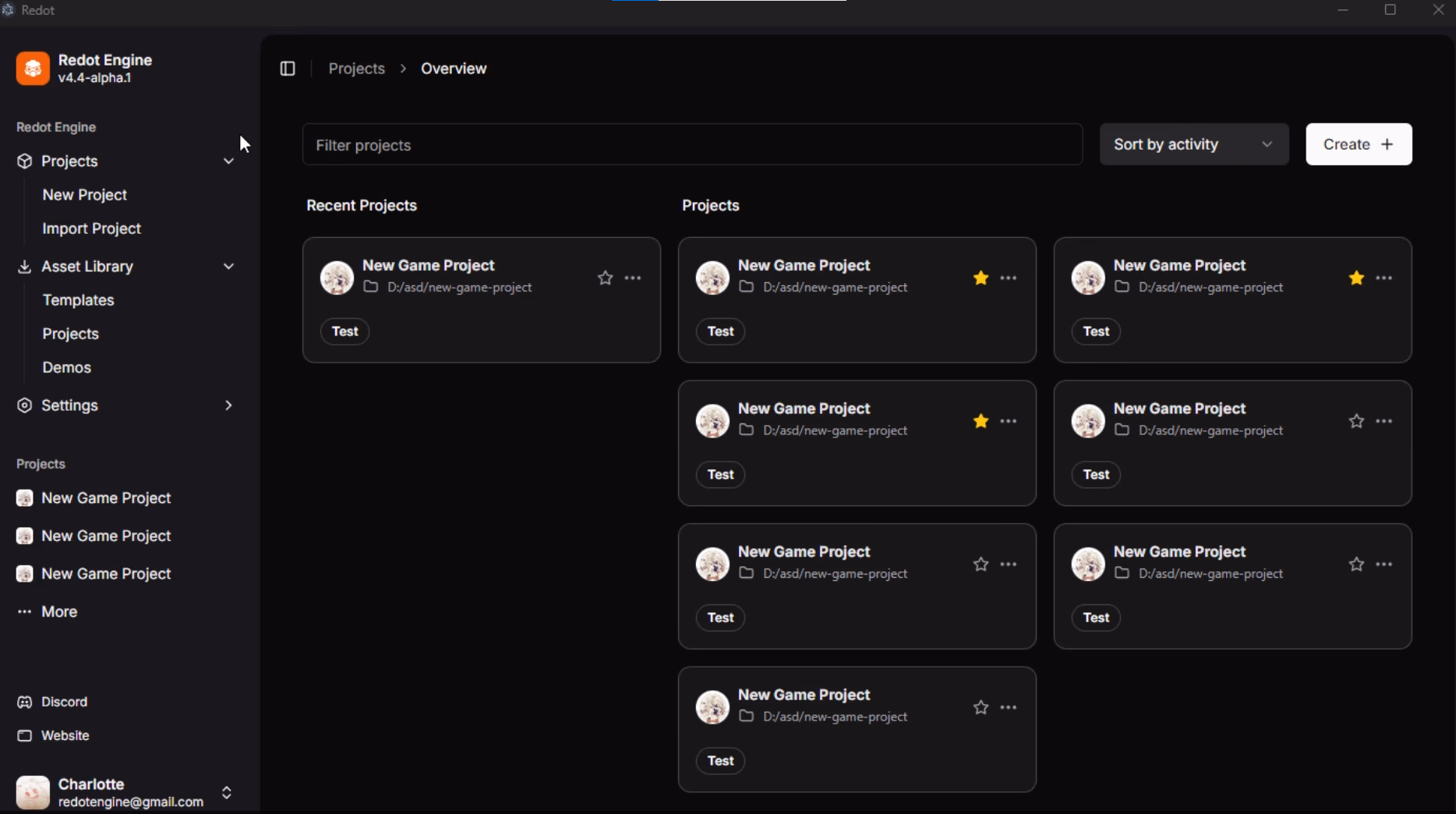The height and width of the screenshot is (814, 1456).
Task: Open the Sort by activity dropdown
Action: coord(1193,144)
